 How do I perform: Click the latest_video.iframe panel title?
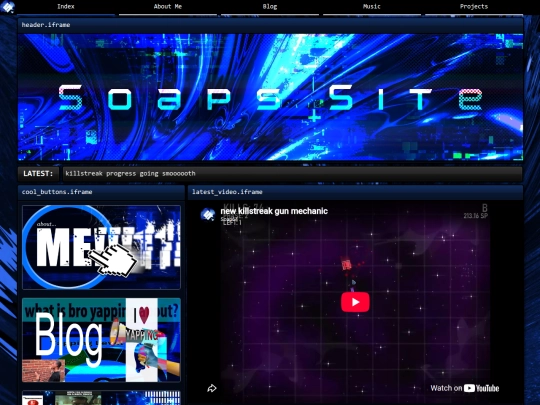click(227, 192)
